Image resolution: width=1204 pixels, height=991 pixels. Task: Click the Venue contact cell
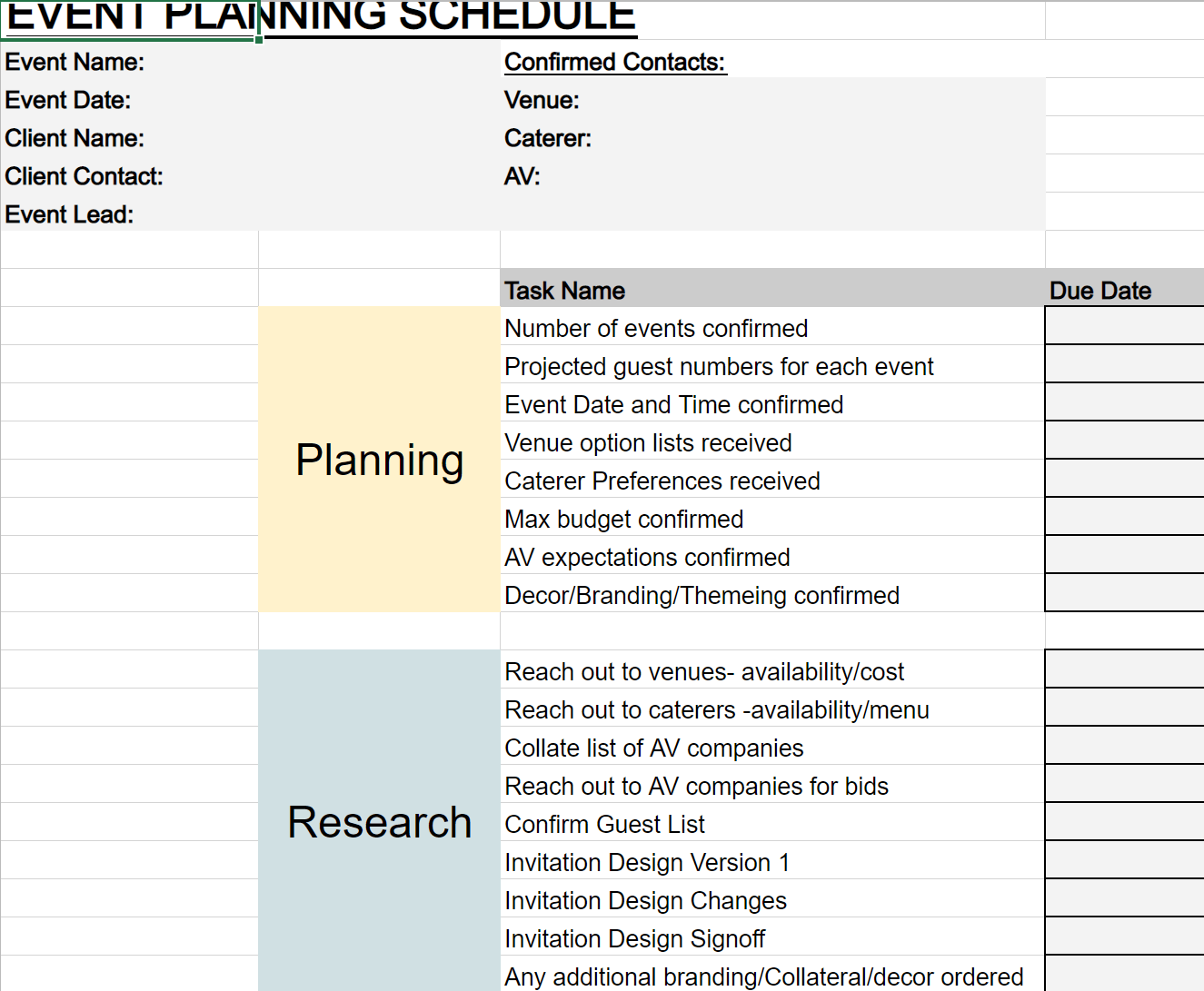pyautogui.click(x=772, y=100)
